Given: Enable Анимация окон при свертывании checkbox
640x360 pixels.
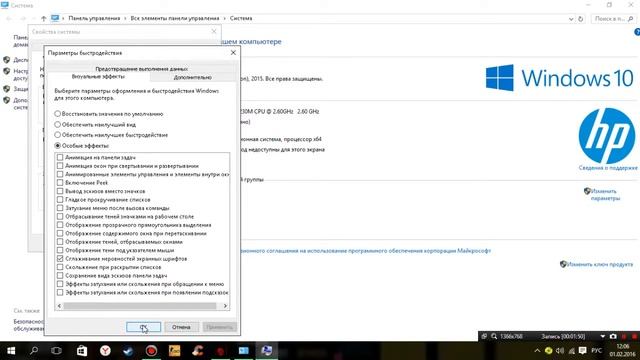Looking at the screenshot, I should 60,166.
